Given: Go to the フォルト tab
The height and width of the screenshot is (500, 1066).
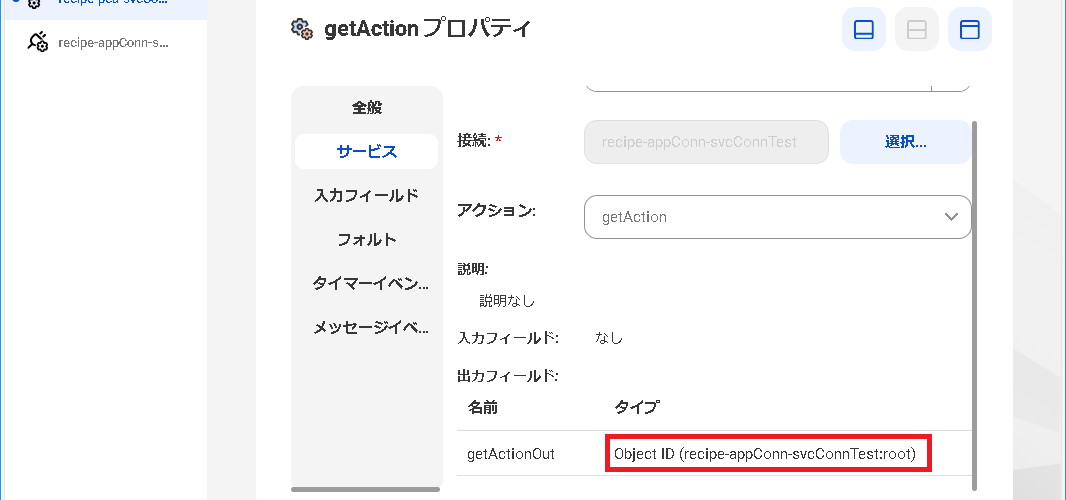Looking at the screenshot, I should [366, 239].
